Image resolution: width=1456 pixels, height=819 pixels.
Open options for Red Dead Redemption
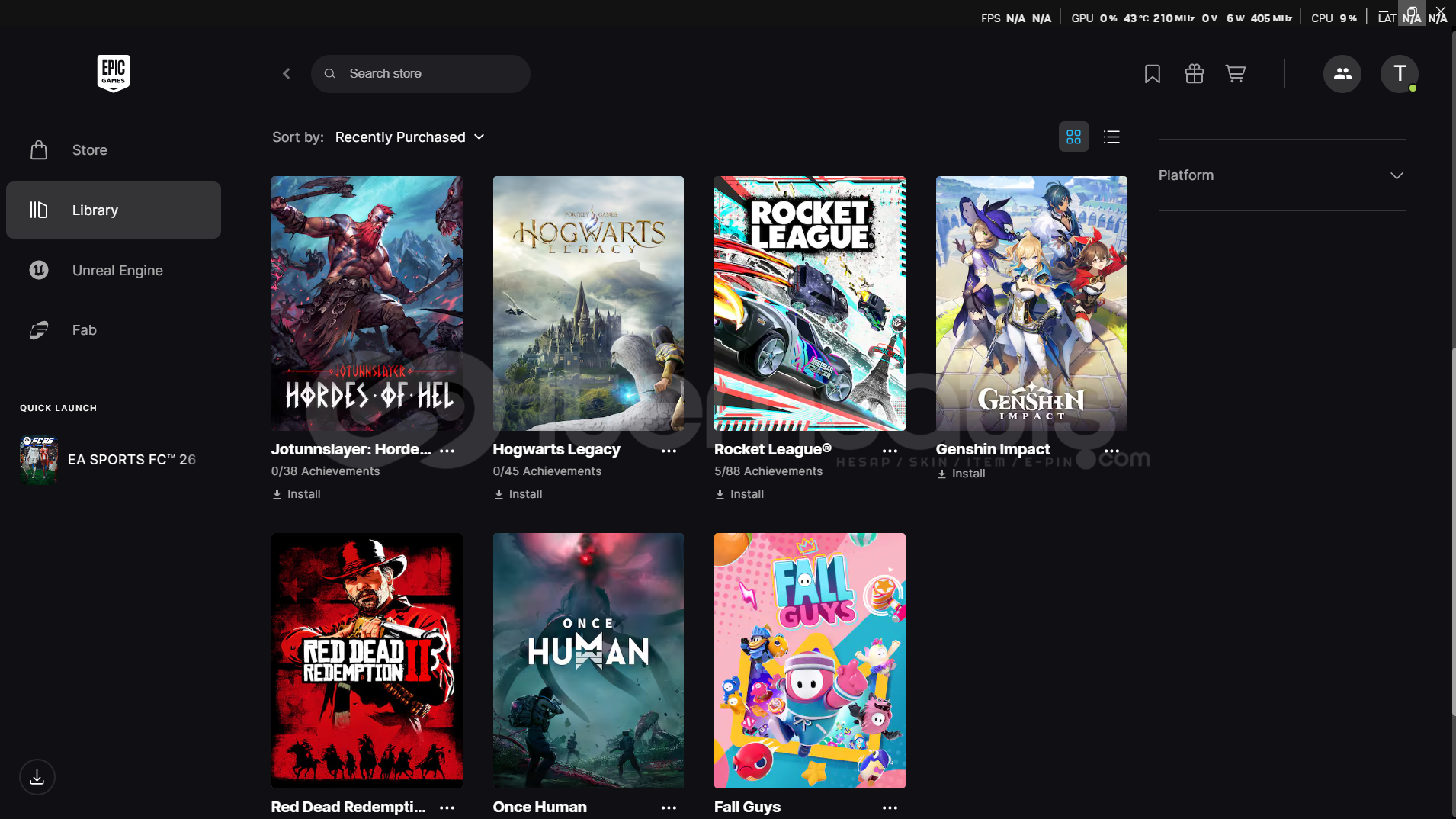[x=447, y=808]
